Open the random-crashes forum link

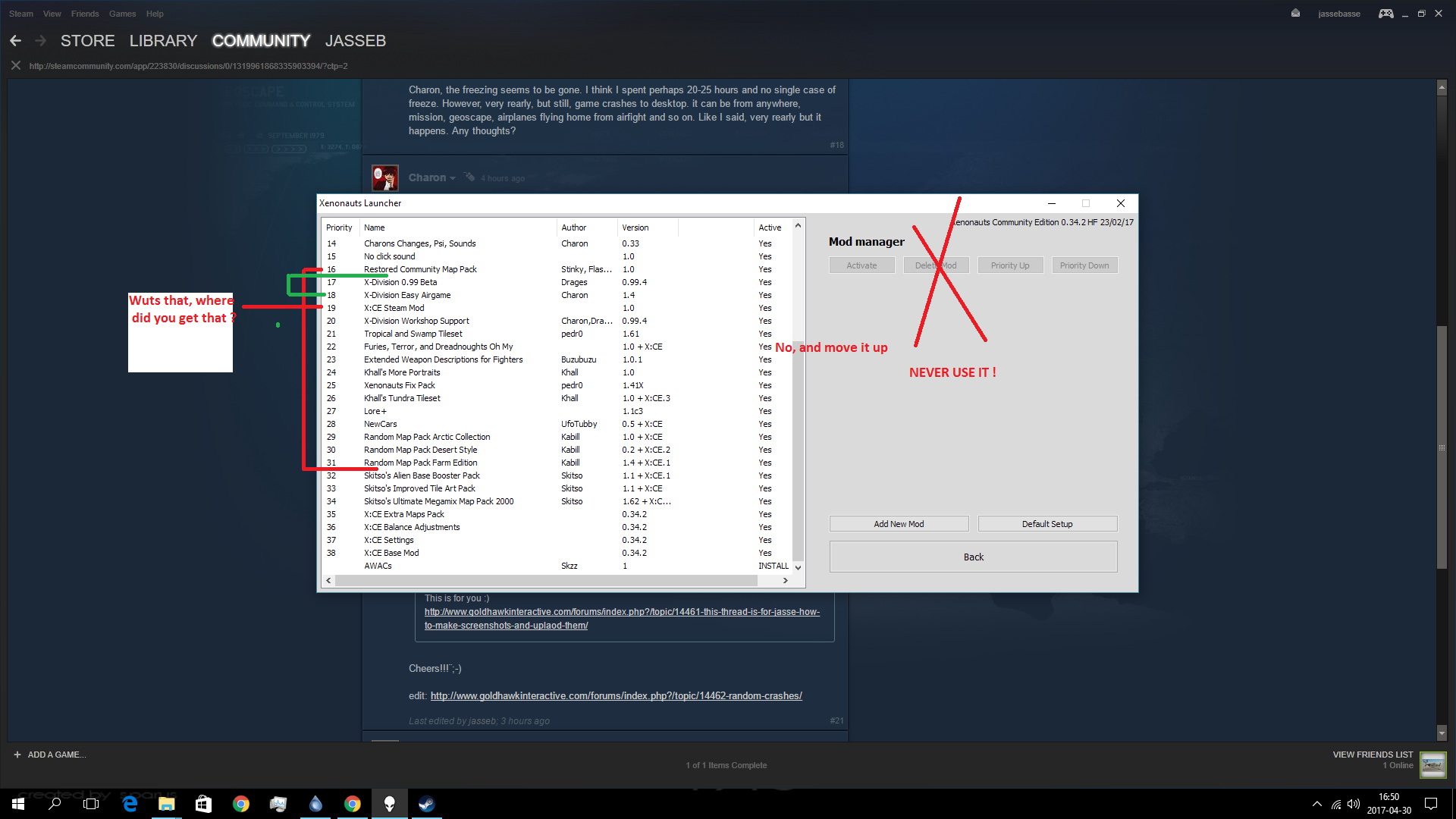click(617, 696)
